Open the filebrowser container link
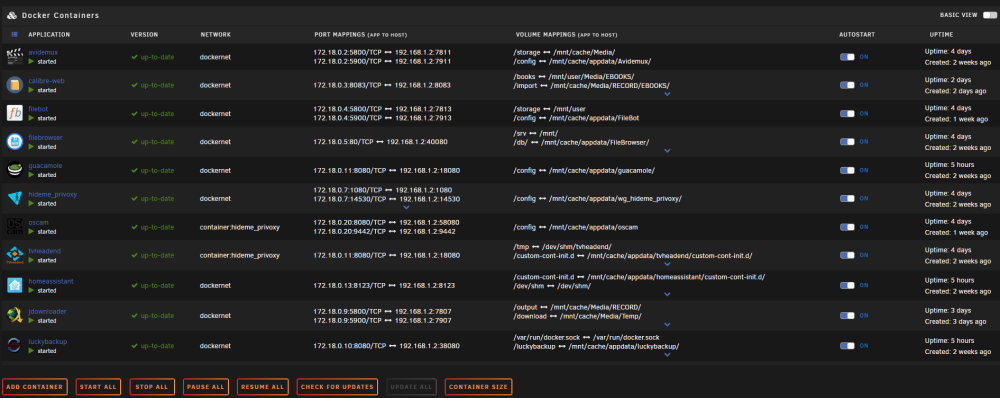Viewport: 1000px width, 398px height. [x=45, y=137]
